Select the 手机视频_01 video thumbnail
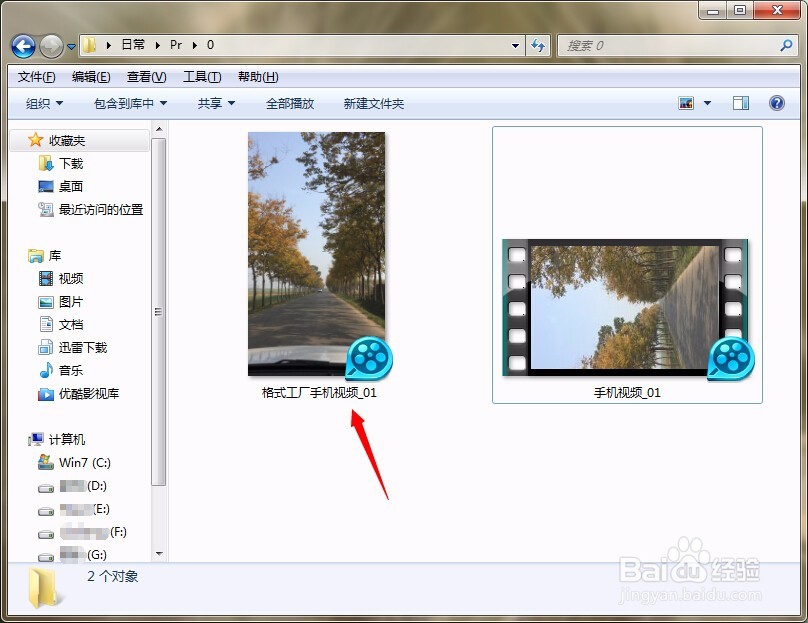Viewport: 808px width, 623px height. pos(625,308)
